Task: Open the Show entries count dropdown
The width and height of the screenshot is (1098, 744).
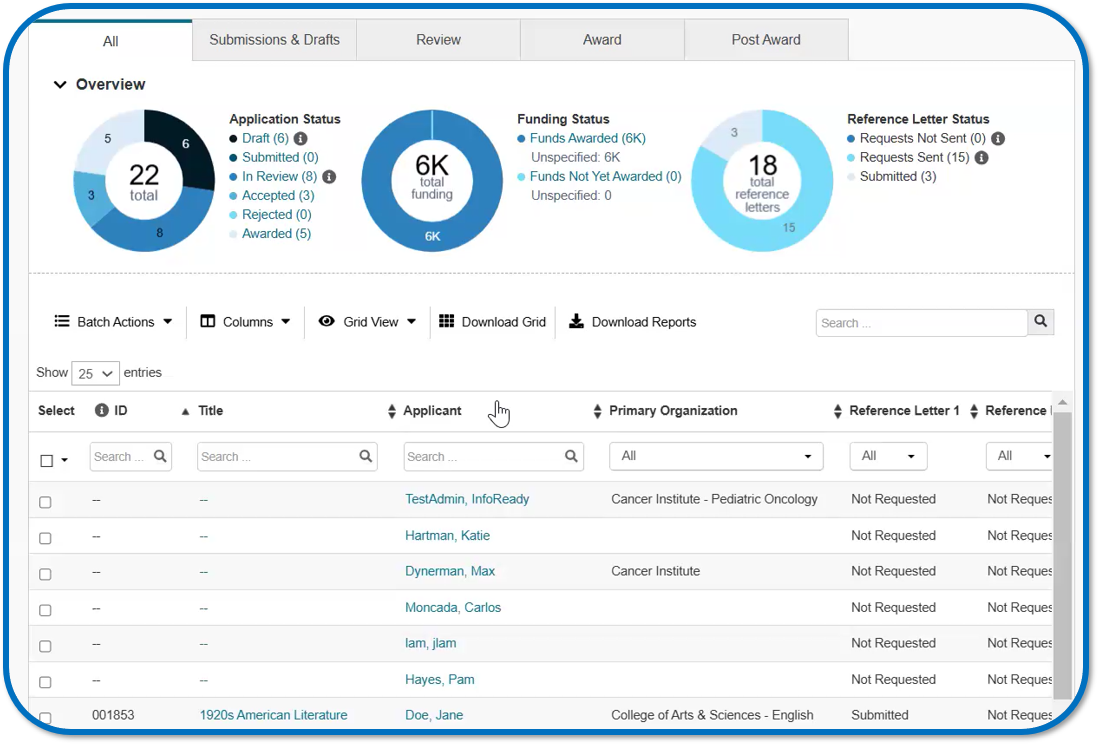Action: (95, 373)
